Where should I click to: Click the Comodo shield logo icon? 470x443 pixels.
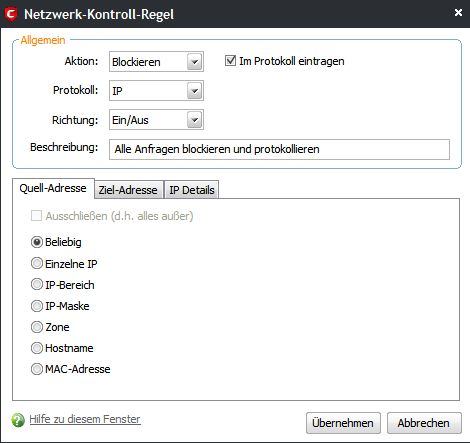pos(11,15)
